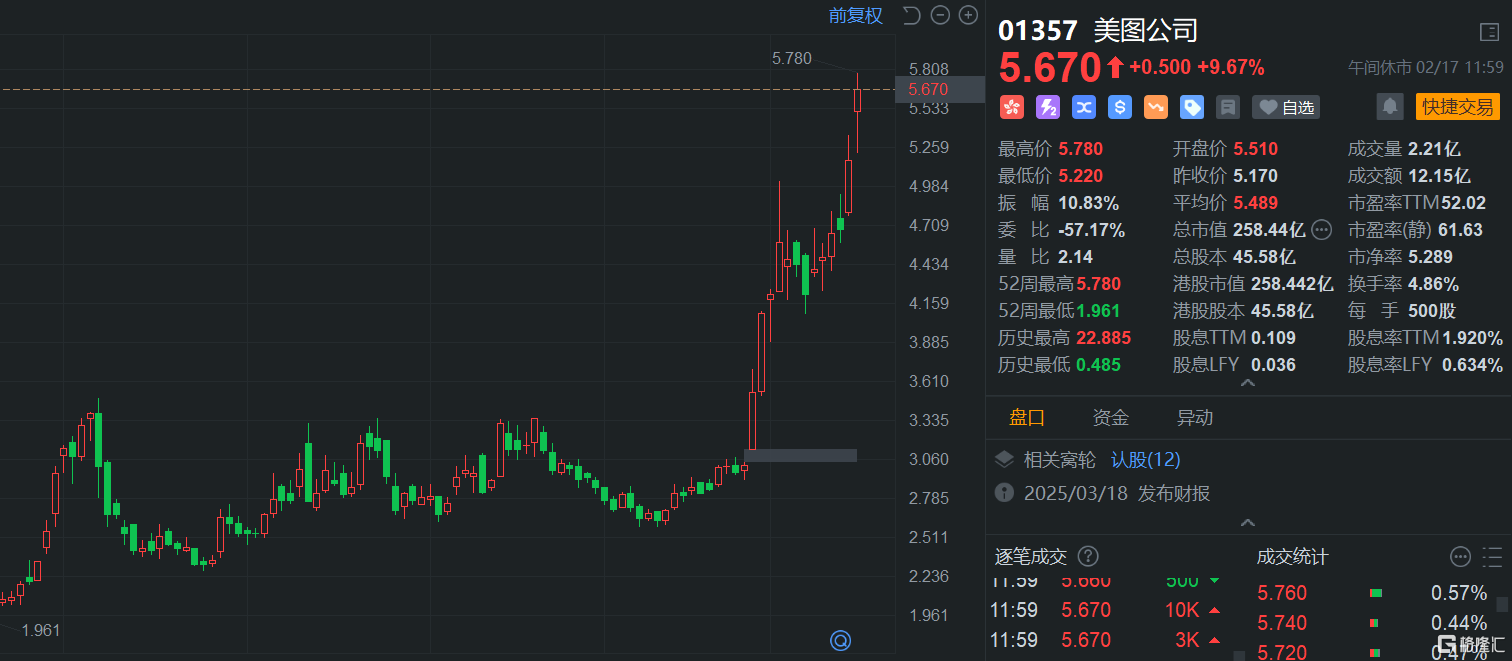This screenshot has width=1512, height=661.
Task: Zoom in the candlestick chart with plus icon
Action: (968, 15)
